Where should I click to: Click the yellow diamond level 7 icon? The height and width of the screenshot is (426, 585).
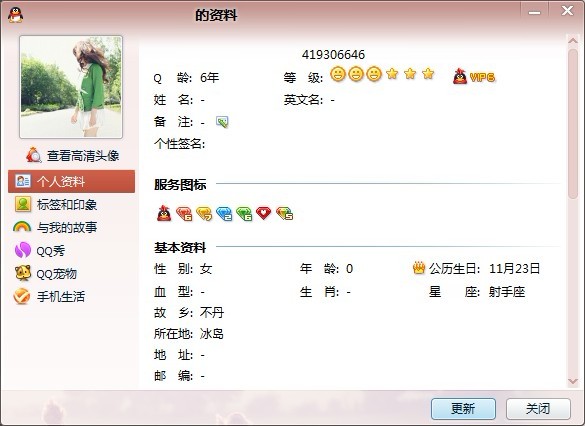coord(204,213)
